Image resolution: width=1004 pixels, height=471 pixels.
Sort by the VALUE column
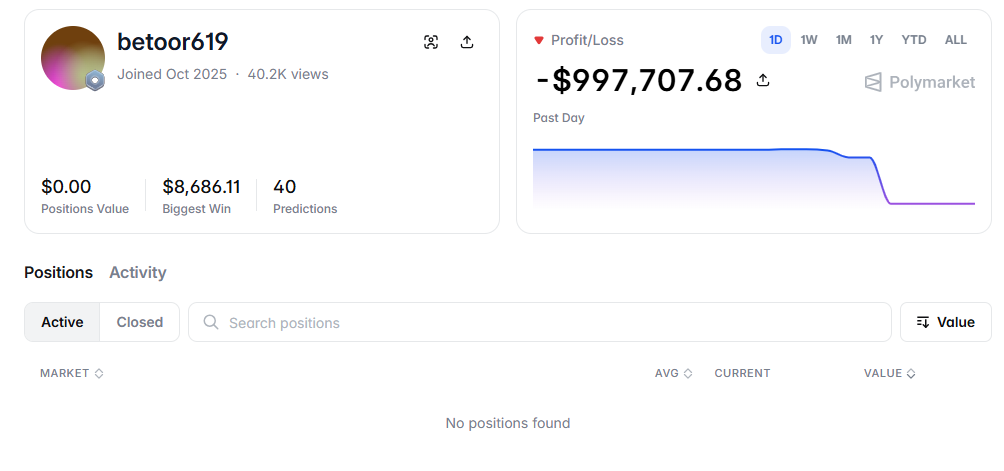[889, 373]
